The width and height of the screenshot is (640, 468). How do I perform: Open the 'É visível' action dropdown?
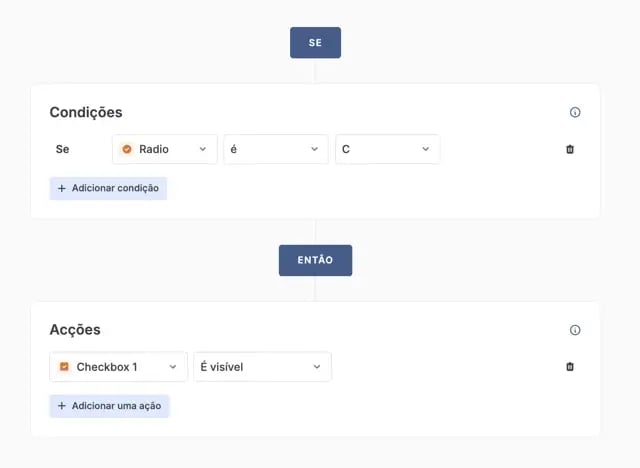click(262, 367)
